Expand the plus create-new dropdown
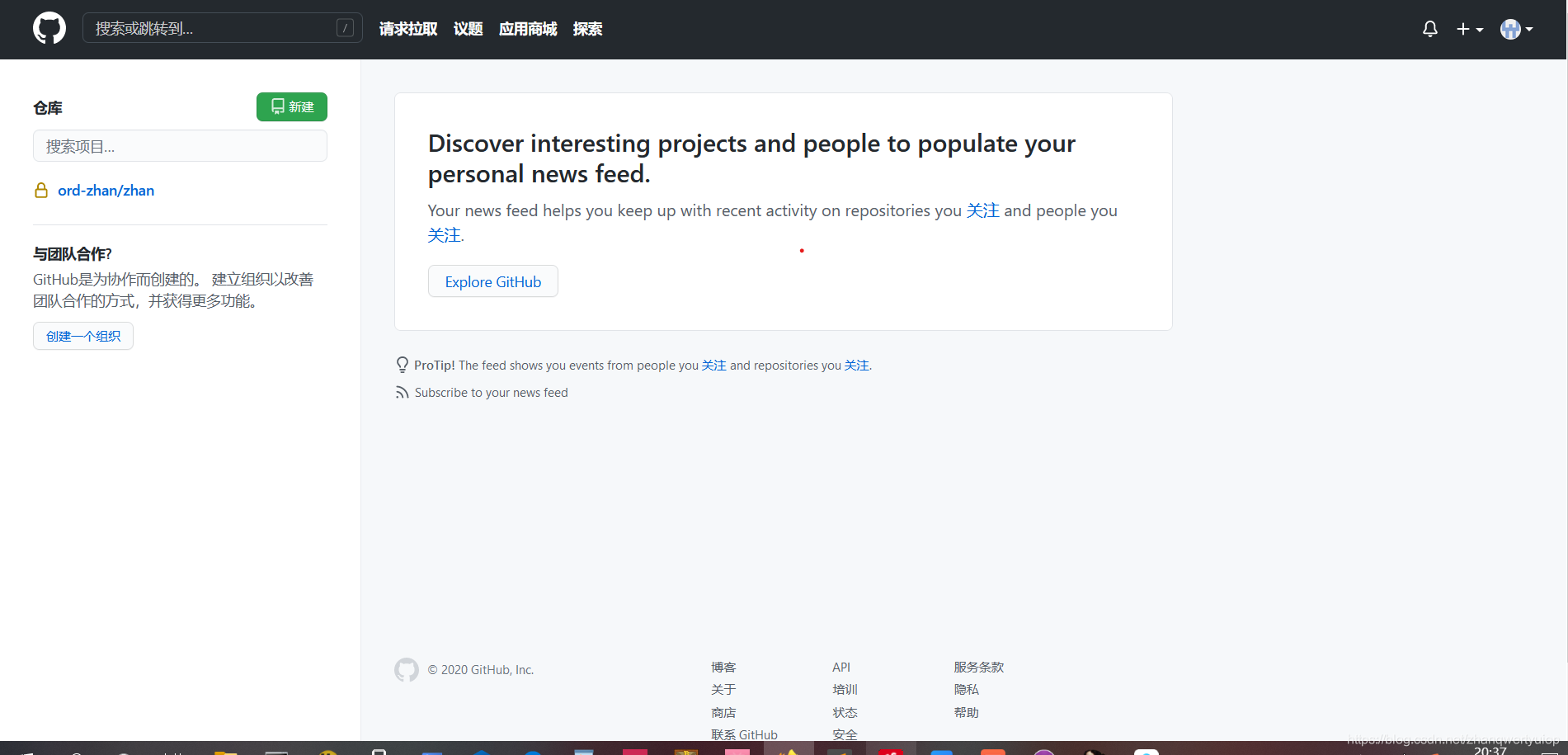 coord(1470,29)
